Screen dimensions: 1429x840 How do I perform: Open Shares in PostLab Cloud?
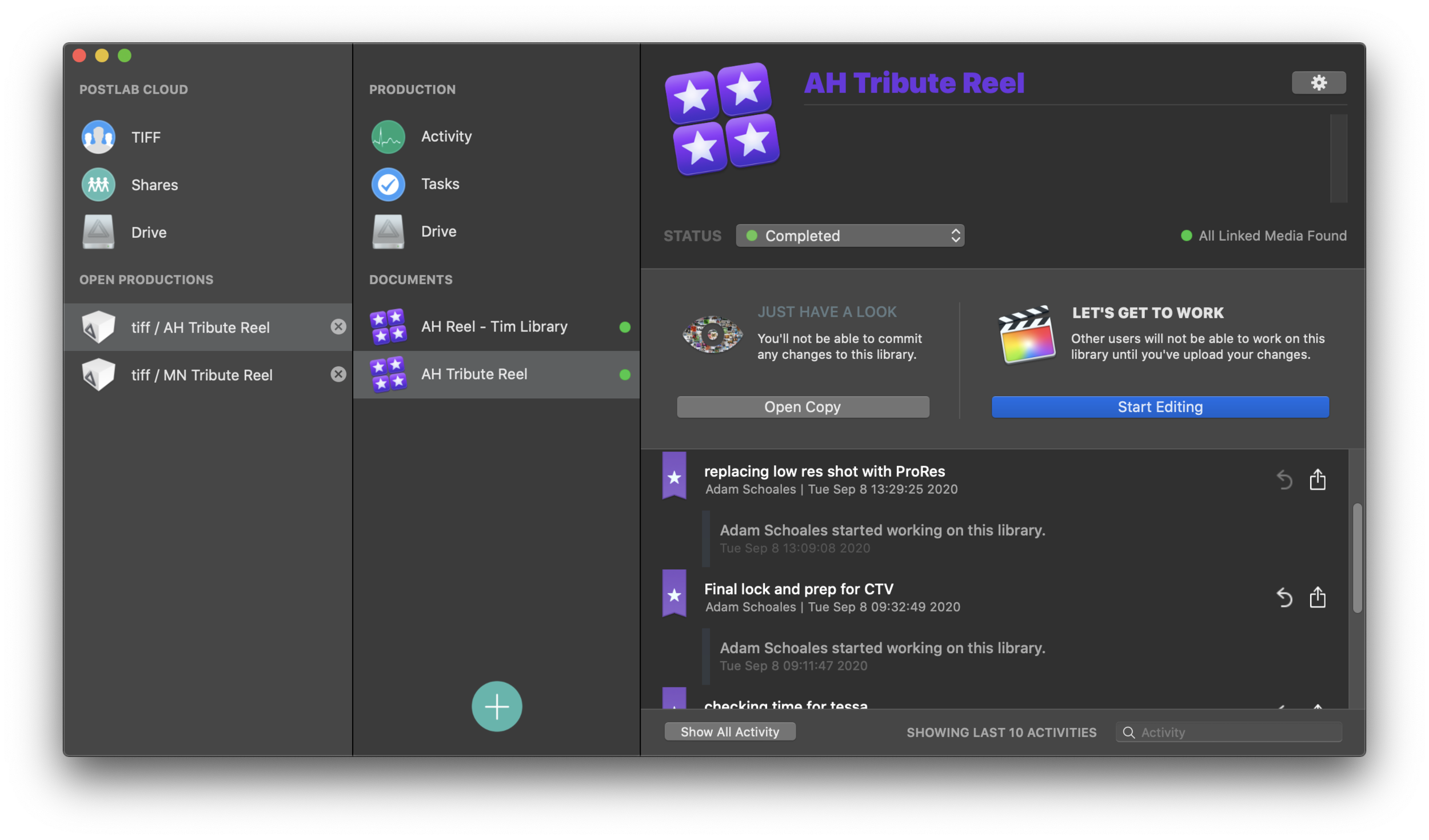tap(154, 185)
